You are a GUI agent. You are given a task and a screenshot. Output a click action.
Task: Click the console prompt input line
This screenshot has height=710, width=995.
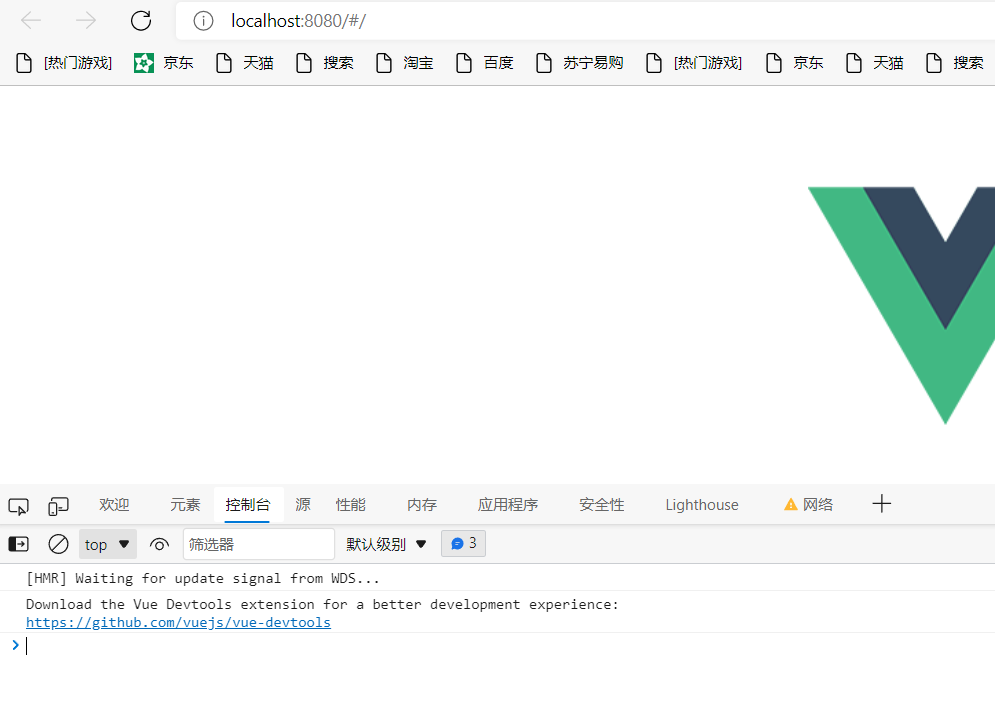point(508,646)
